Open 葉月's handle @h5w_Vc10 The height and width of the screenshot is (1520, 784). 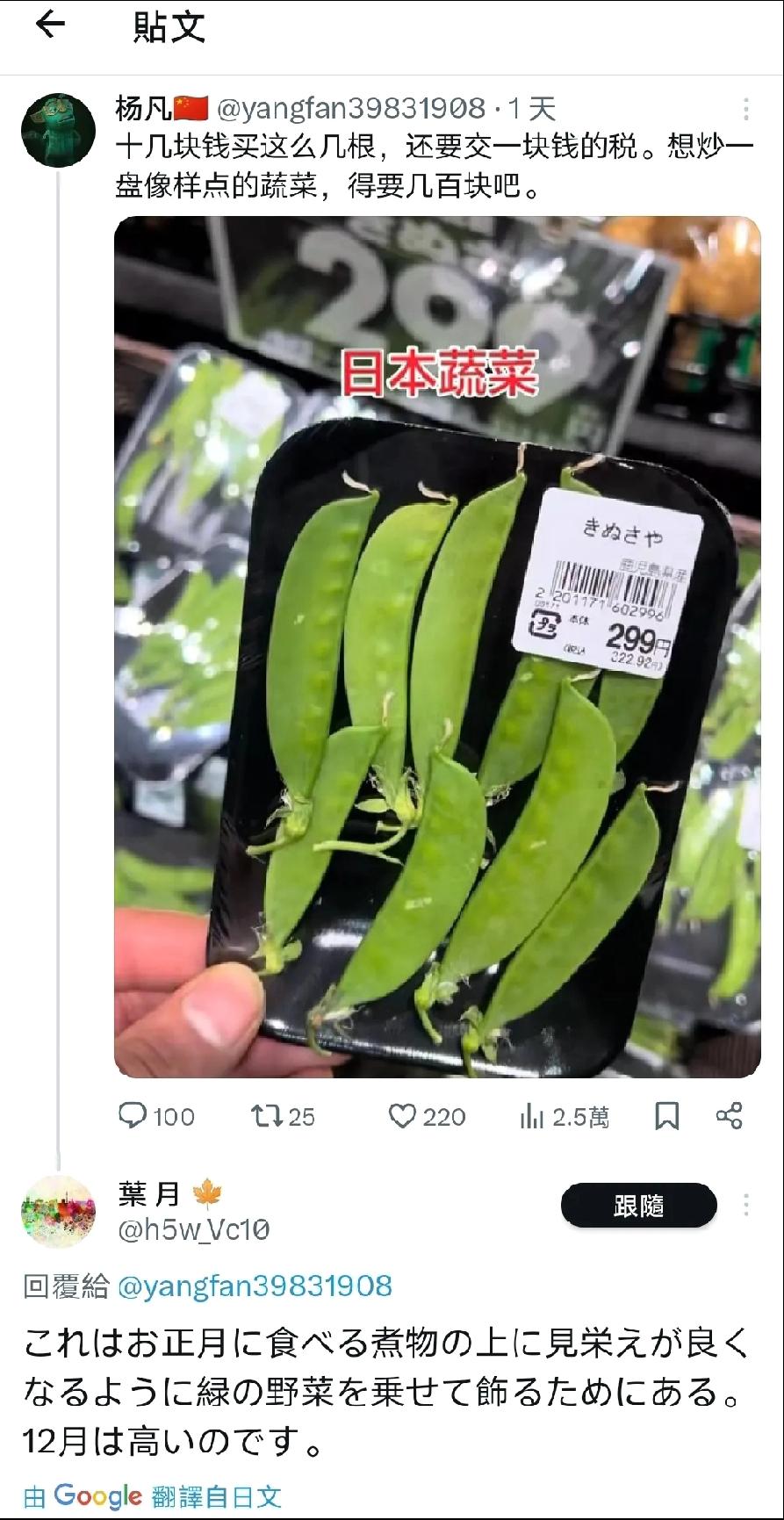(193, 1230)
